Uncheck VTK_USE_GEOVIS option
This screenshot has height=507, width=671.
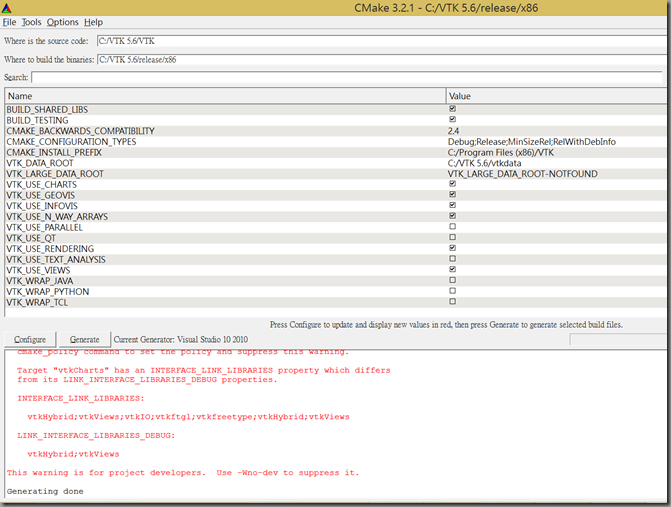coord(452,194)
